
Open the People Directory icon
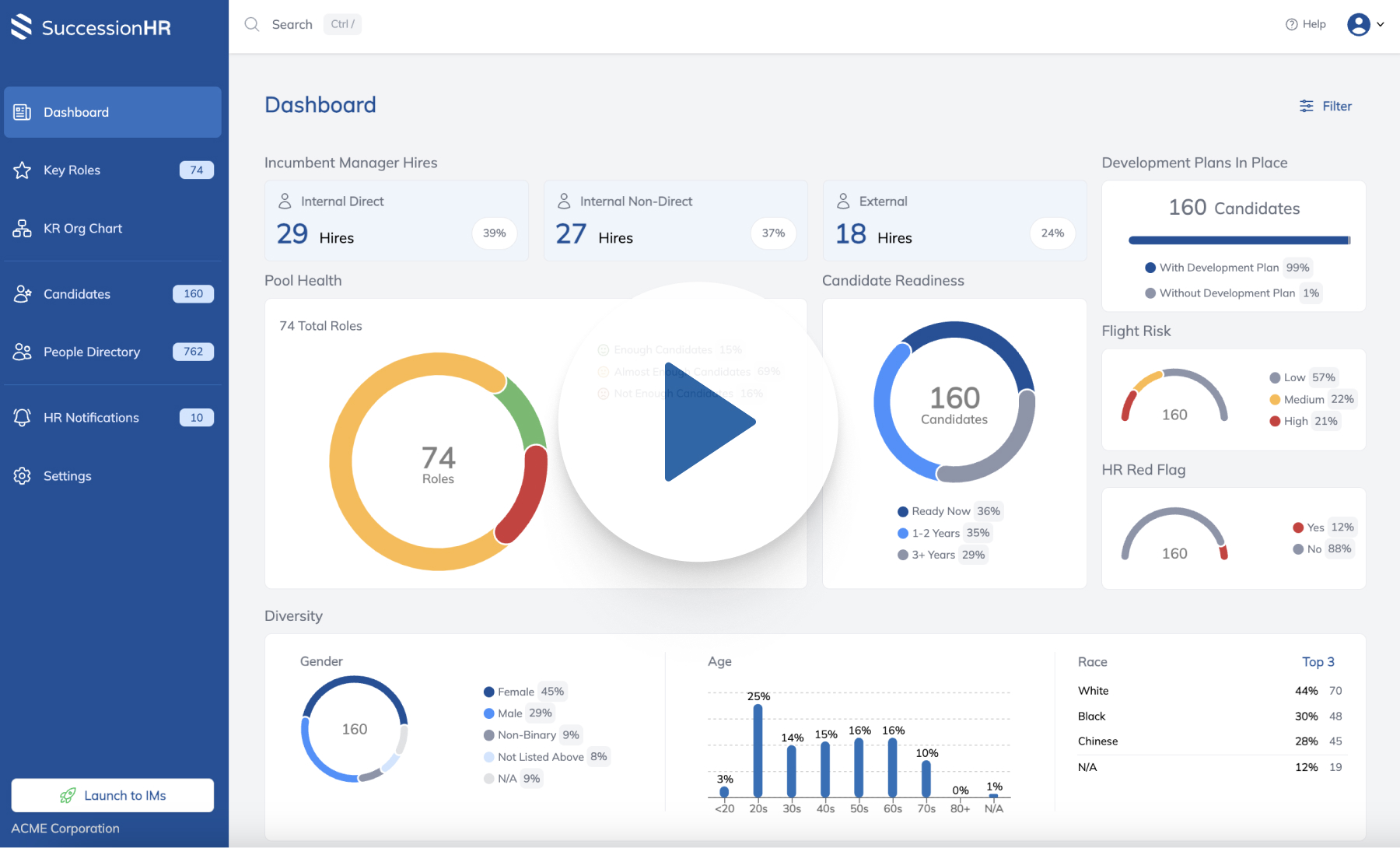click(21, 352)
